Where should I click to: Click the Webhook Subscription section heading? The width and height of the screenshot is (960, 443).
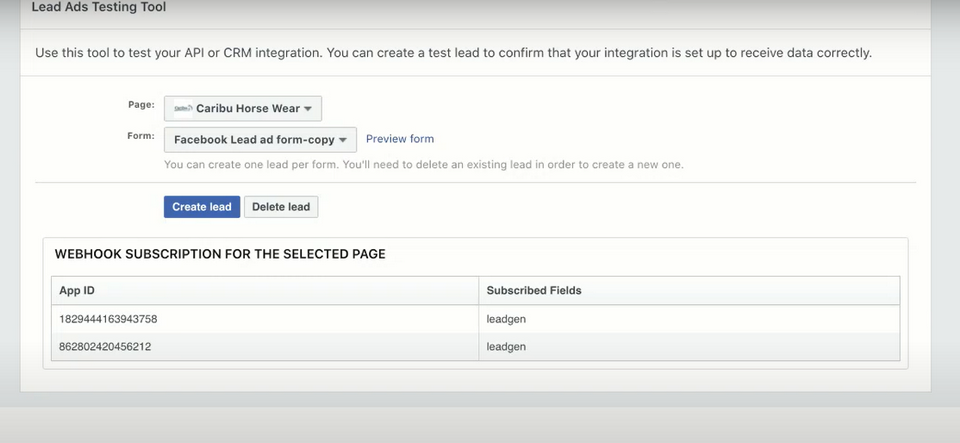(x=220, y=254)
